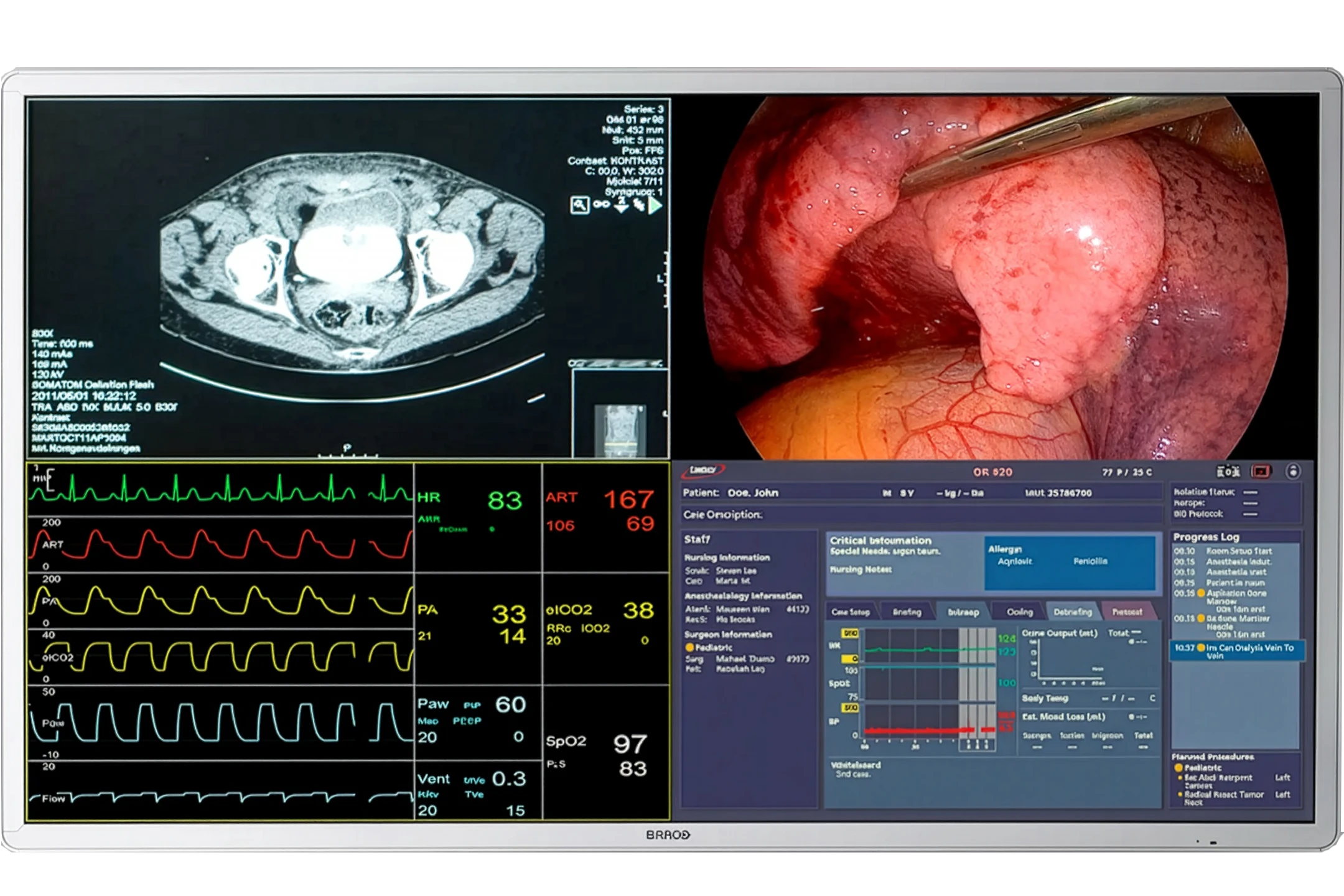Click the green ECG waveform trace
The height and width of the screenshot is (896, 1344).
point(221,488)
